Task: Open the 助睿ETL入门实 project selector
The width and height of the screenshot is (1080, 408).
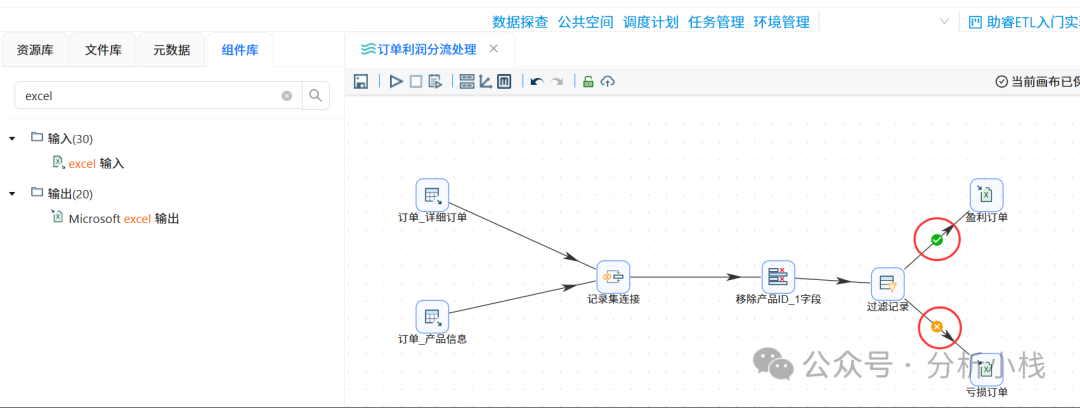Action: [1024, 22]
